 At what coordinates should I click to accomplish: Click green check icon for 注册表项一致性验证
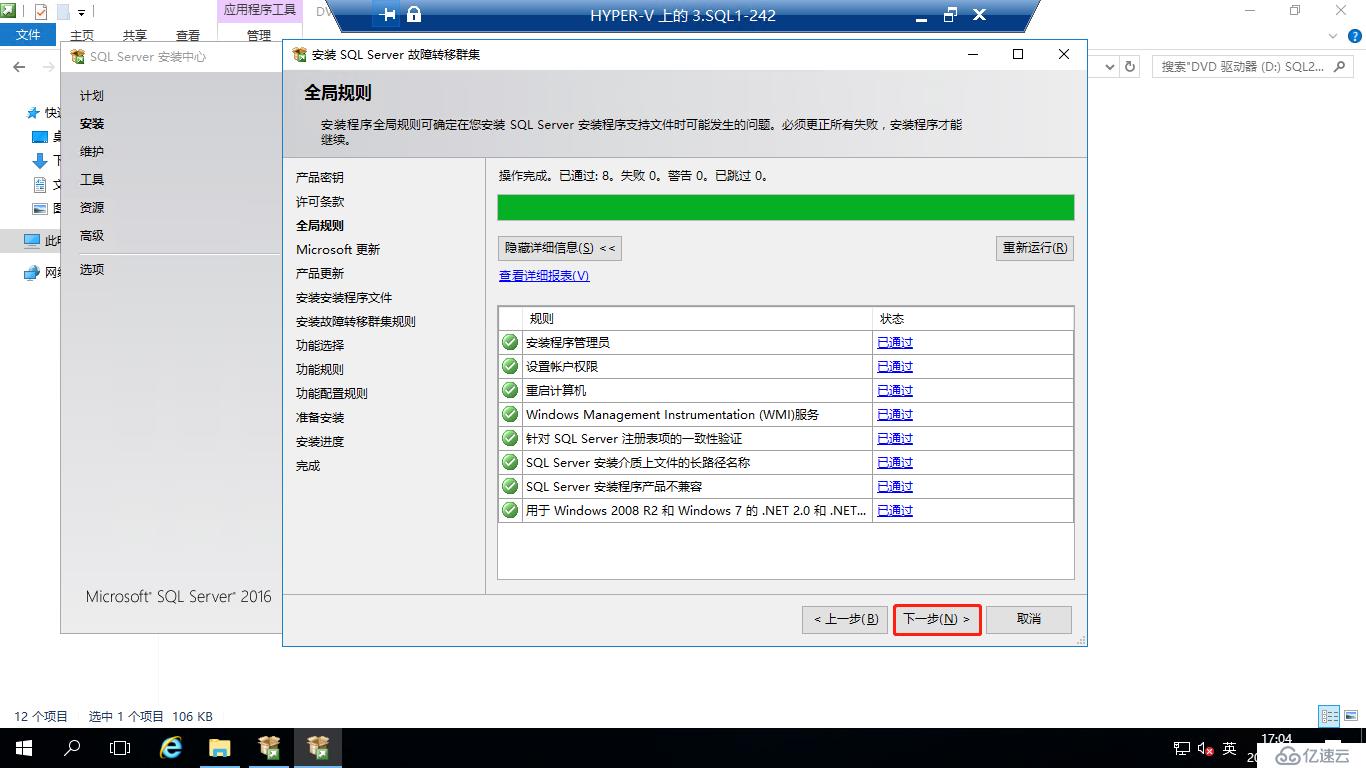510,438
